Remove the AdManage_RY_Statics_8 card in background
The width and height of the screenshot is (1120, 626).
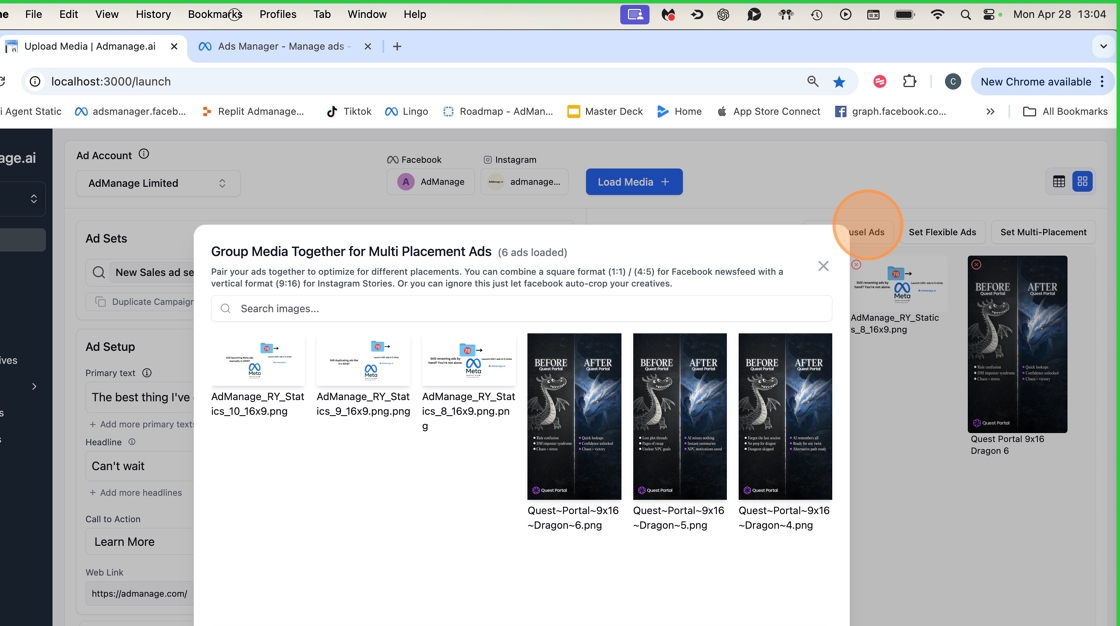click(x=856, y=264)
